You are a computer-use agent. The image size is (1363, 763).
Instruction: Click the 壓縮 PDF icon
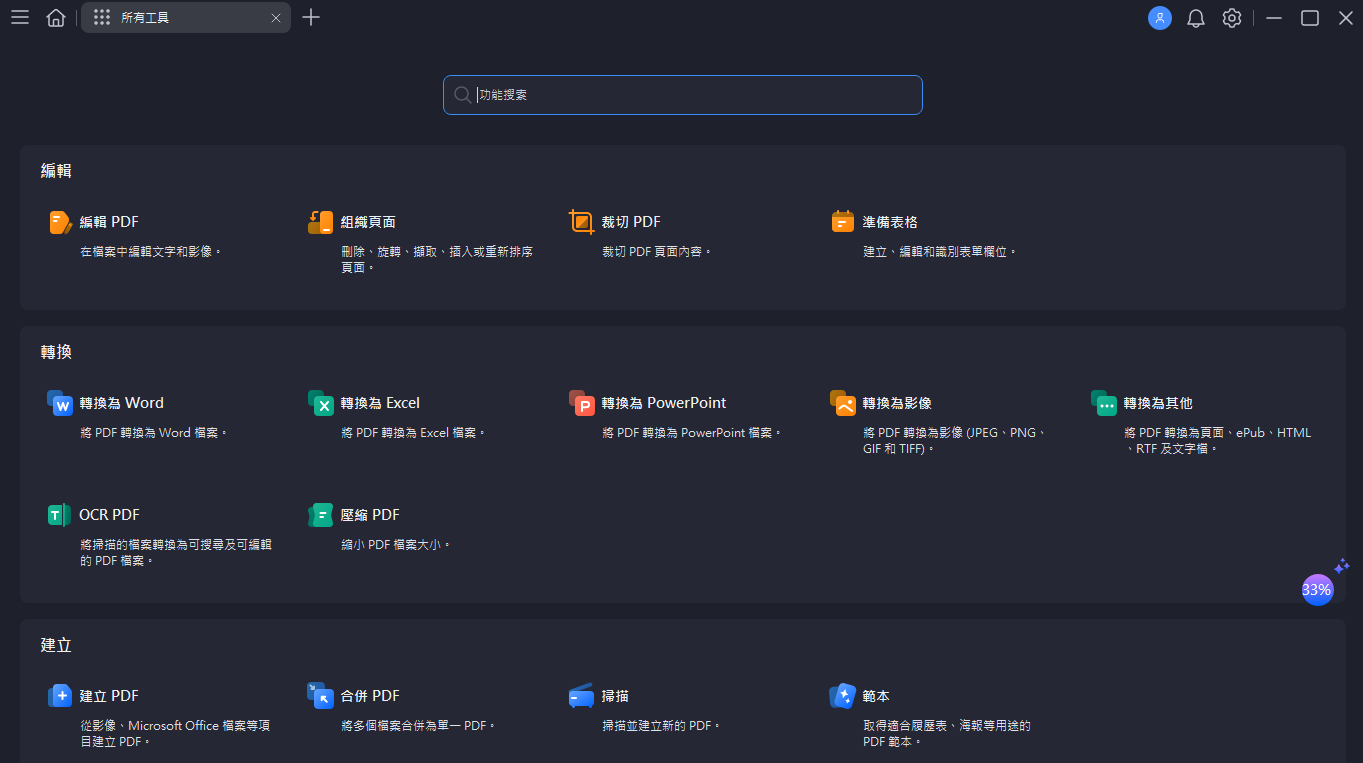320,515
